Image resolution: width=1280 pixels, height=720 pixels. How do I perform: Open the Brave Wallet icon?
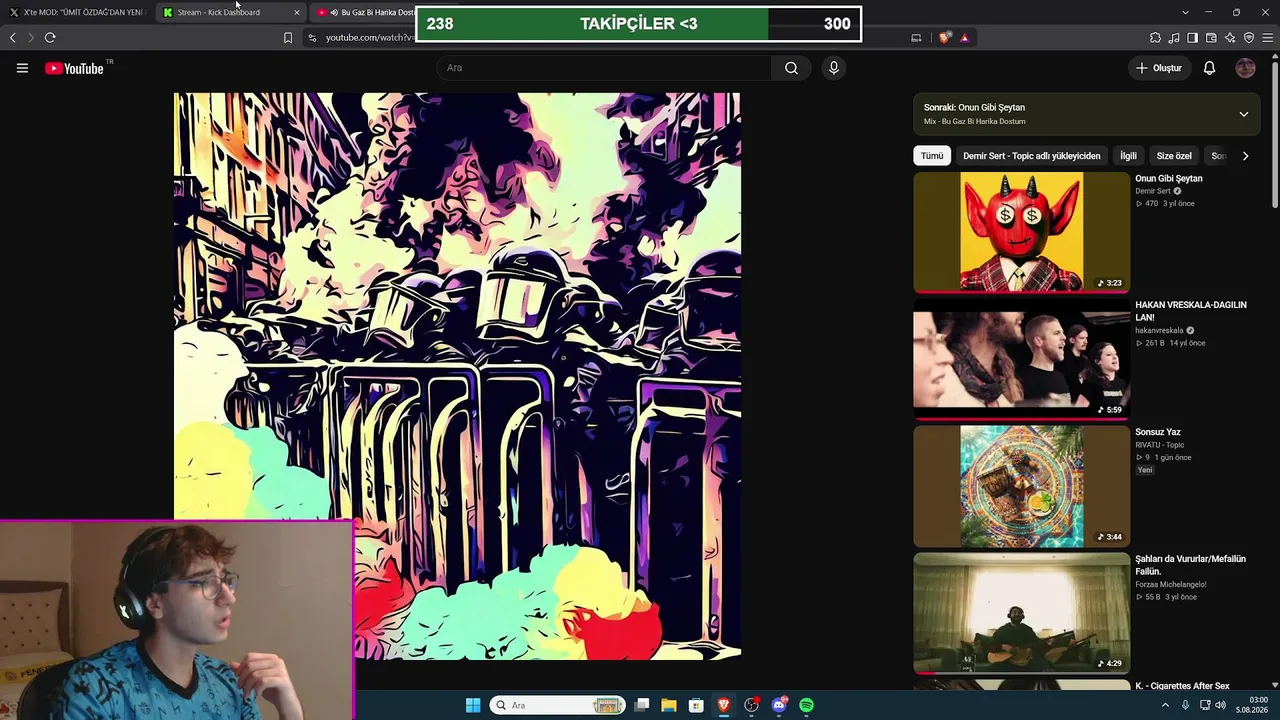coord(1211,38)
